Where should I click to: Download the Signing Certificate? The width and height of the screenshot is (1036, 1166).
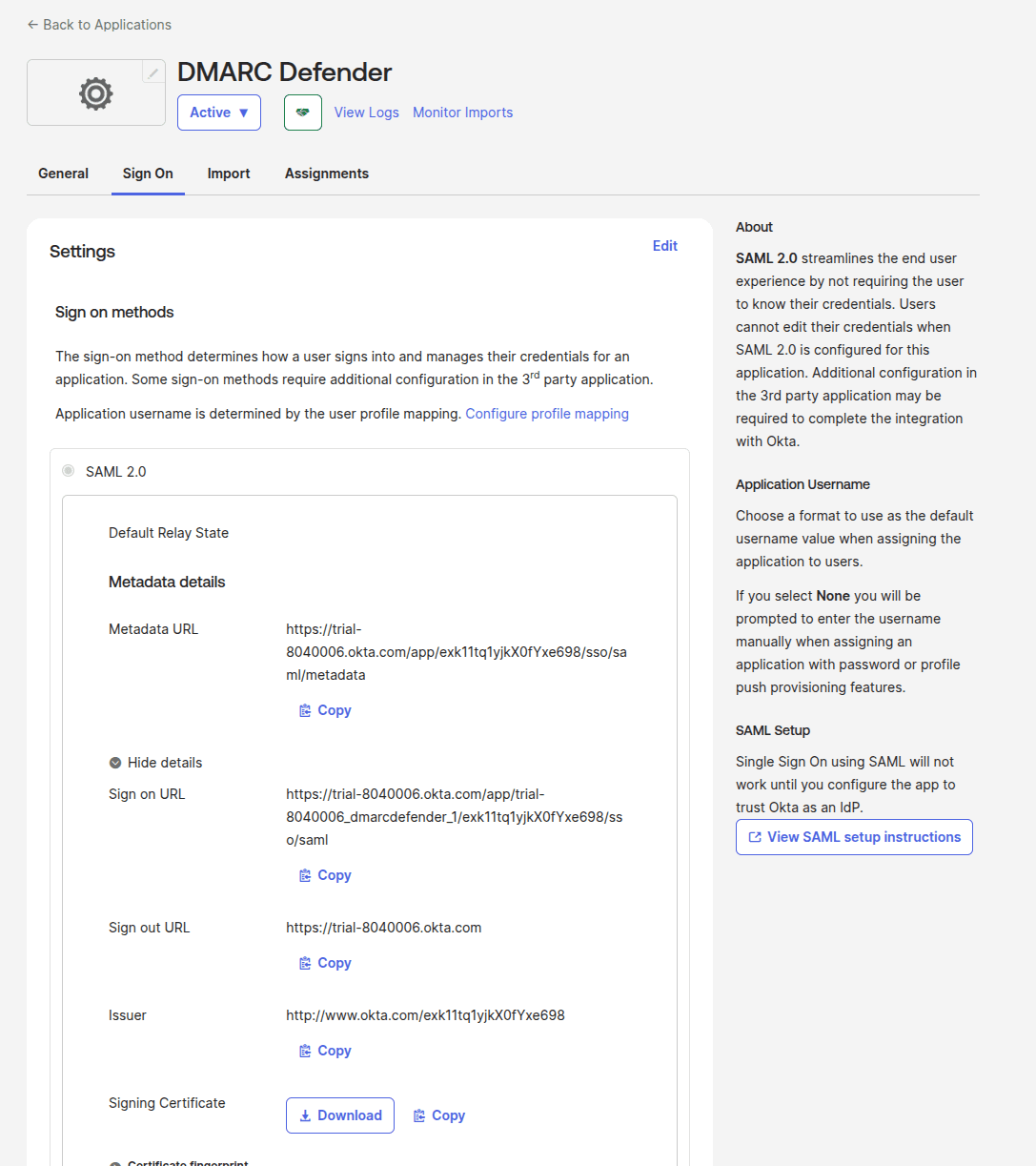click(x=340, y=1115)
